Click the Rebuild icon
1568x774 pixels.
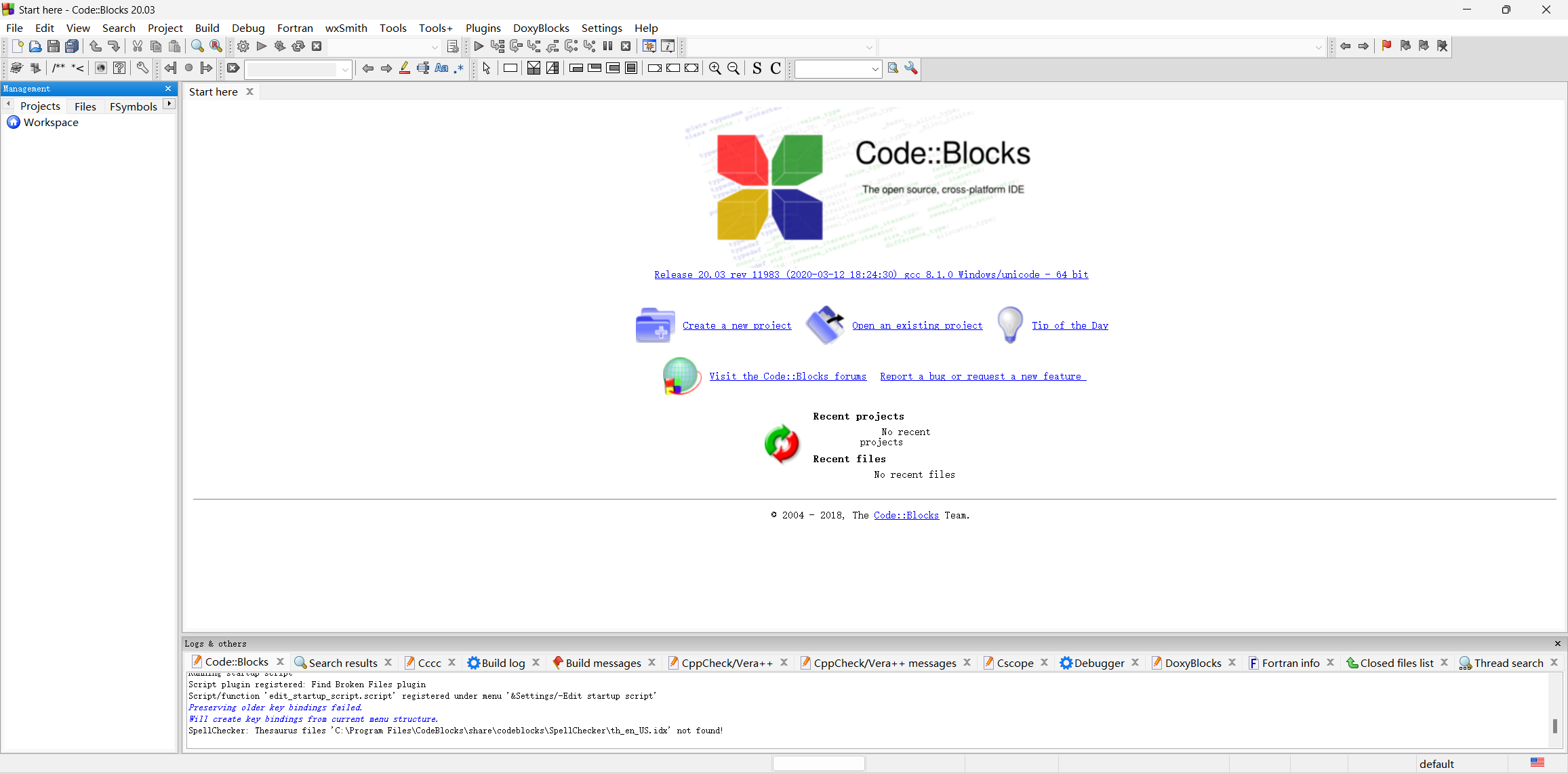click(x=298, y=46)
